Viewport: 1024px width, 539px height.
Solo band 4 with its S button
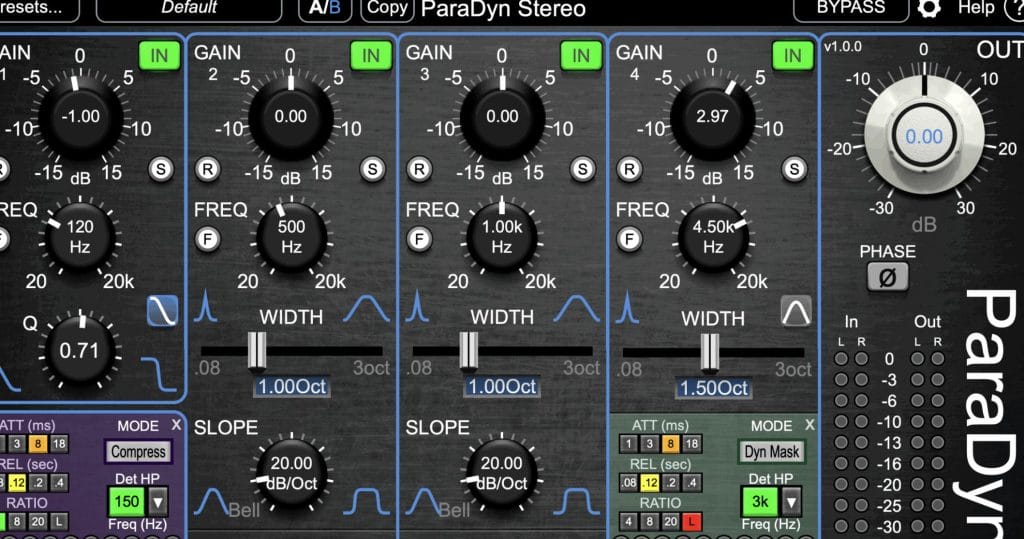click(793, 169)
